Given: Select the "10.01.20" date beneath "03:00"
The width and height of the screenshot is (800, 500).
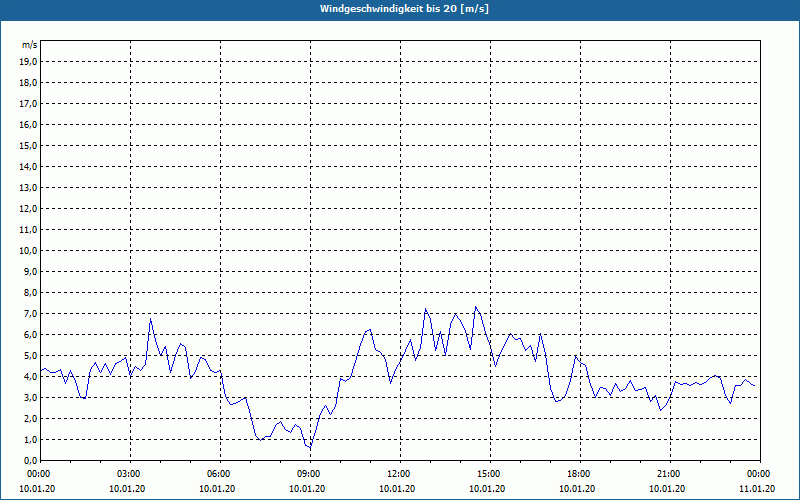Looking at the screenshot, I should (x=127, y=489).
